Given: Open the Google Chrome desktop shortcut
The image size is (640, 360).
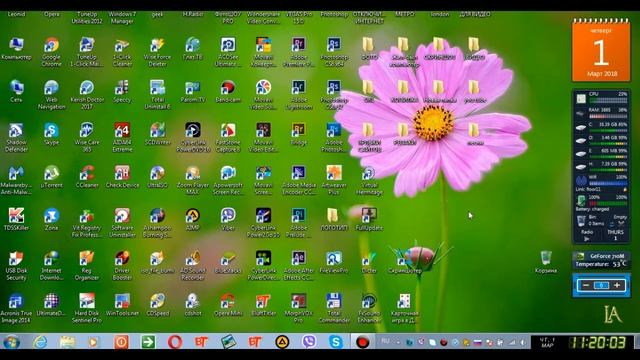Looking at the screenshot, I should coord(51,51).
